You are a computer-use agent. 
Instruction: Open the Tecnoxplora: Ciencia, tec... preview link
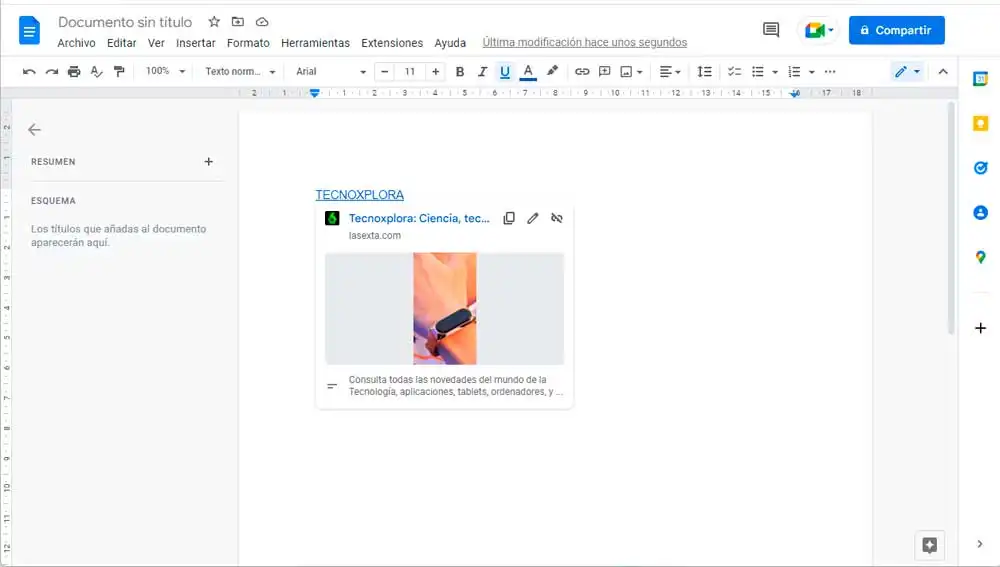[419, 218]
